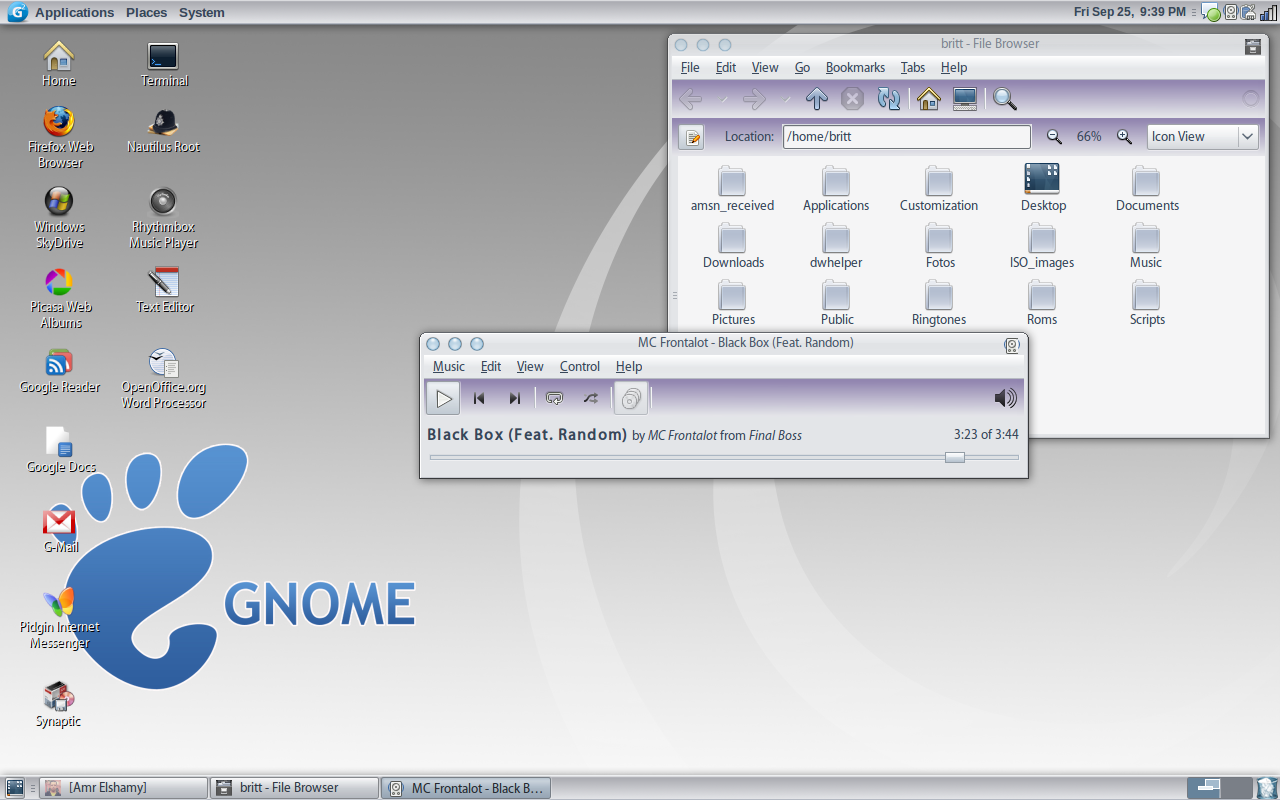This screenshot has height=800, width=1280.
Task: Skip to previous track
Action: click(479, 398)
